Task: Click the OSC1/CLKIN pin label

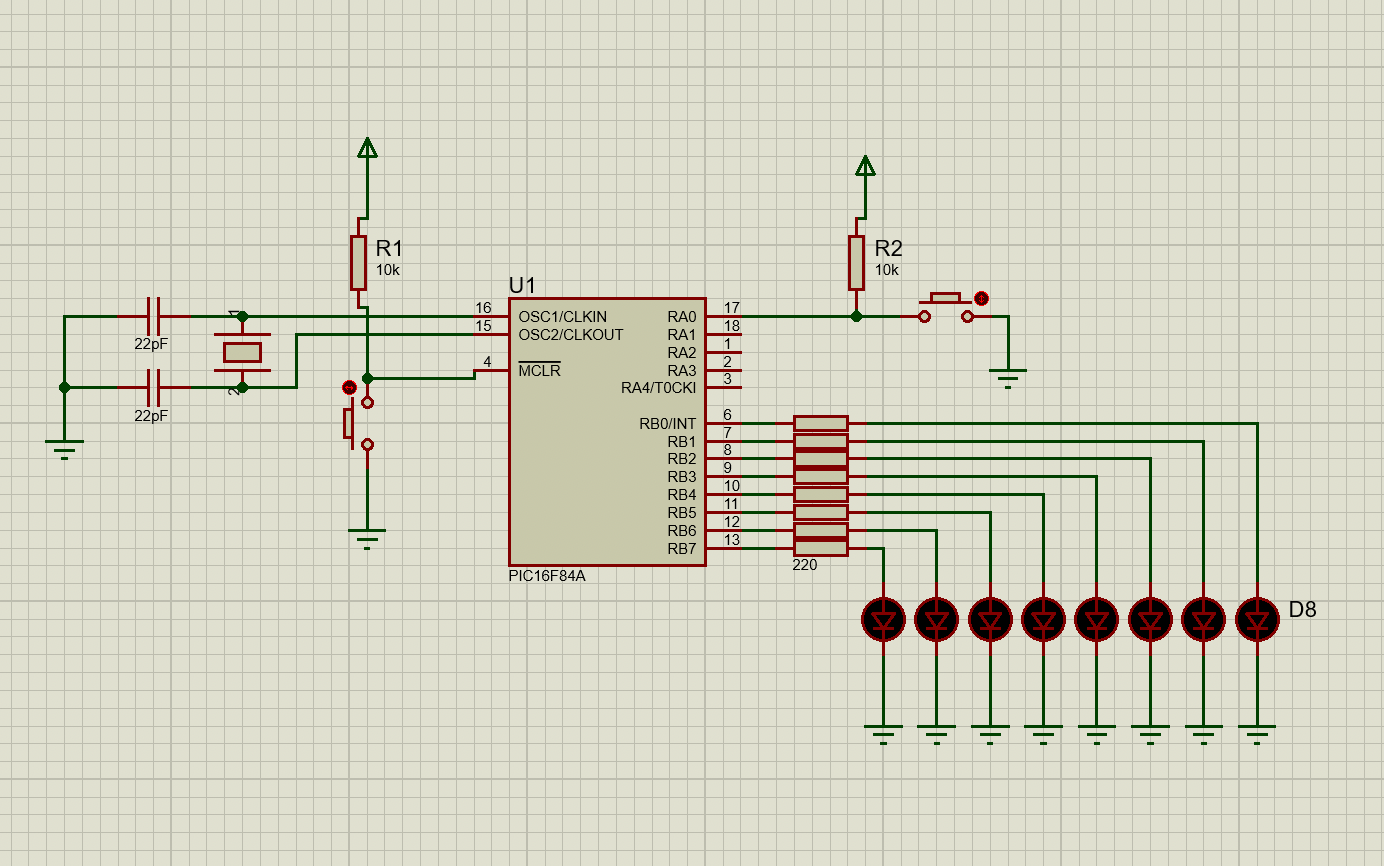Action: click(x=562, y=317)
